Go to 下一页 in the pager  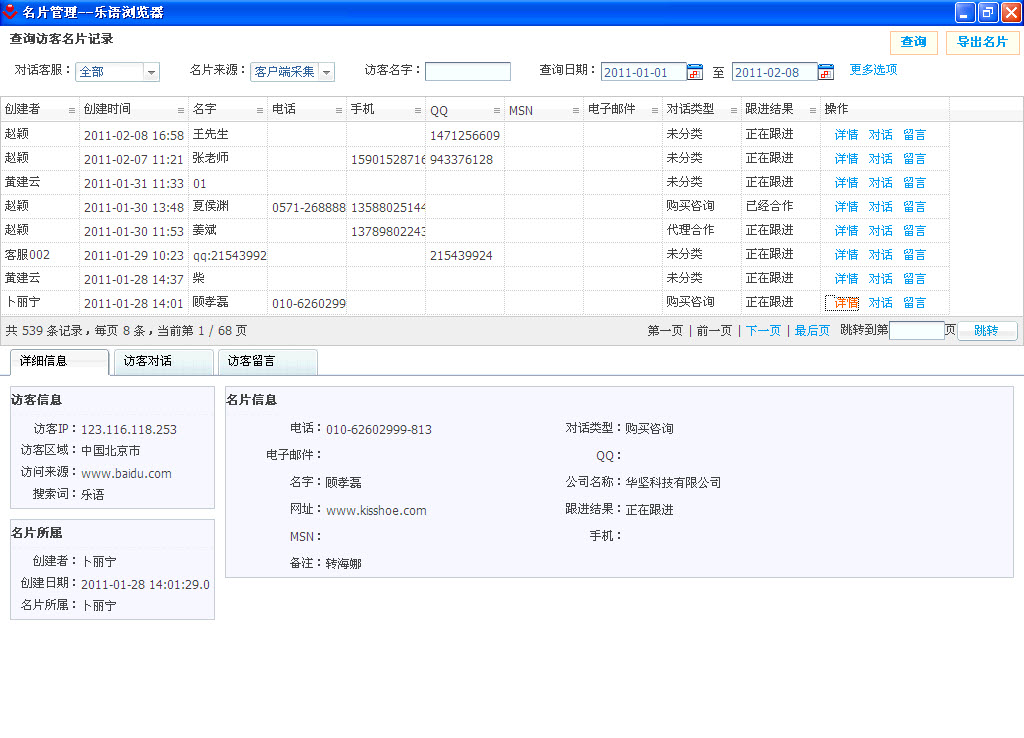763,330
